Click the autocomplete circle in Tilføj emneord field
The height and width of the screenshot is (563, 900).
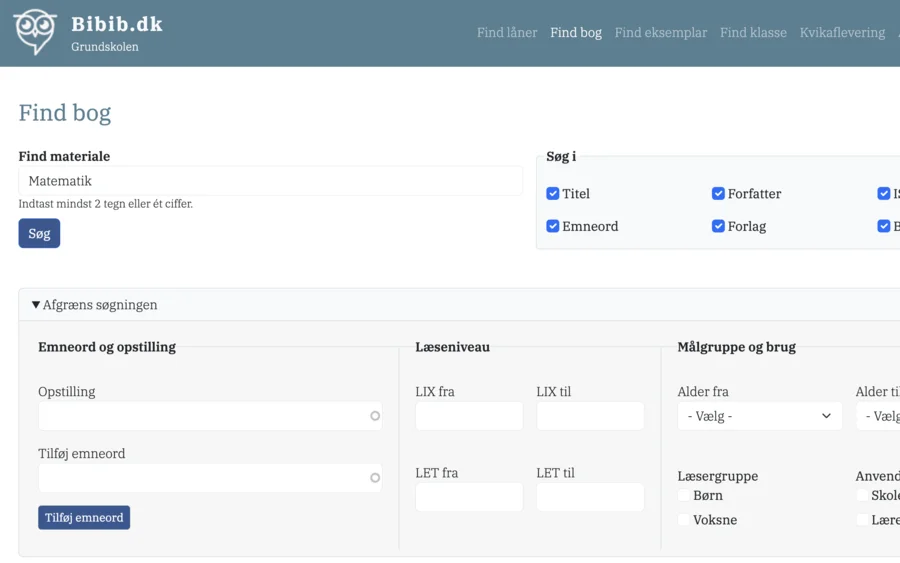375,477
